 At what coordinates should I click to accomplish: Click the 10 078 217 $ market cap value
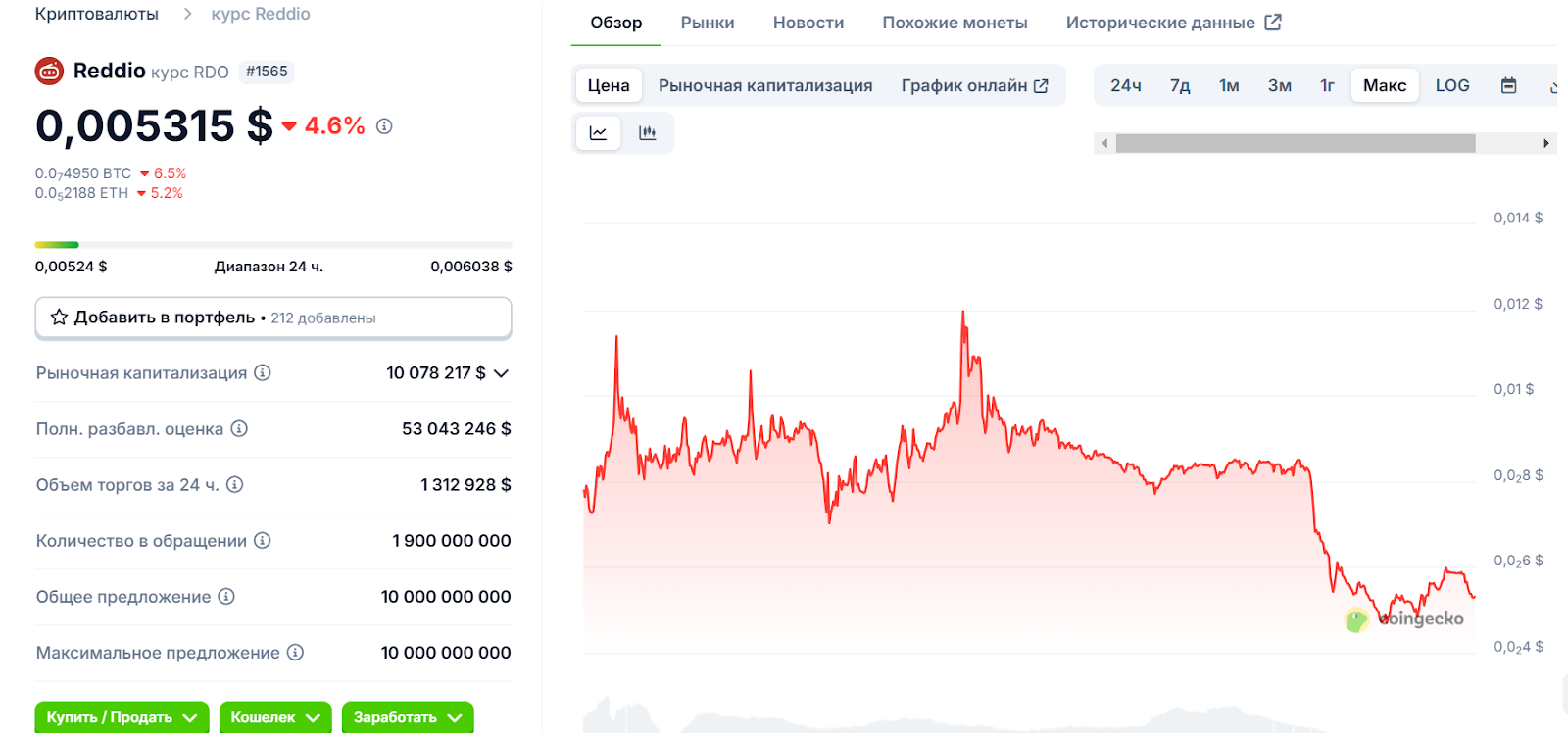coord(436,372)
